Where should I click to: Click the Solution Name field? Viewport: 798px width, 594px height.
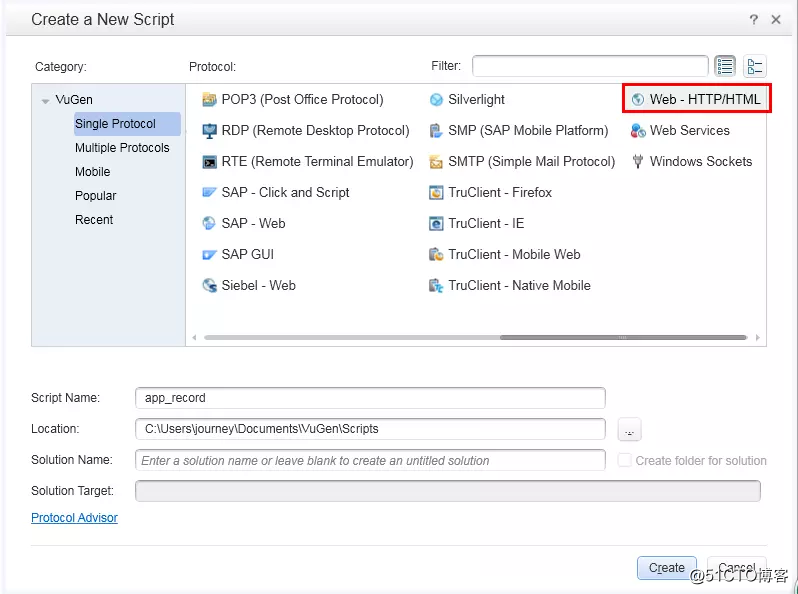[x=370, y=460]
